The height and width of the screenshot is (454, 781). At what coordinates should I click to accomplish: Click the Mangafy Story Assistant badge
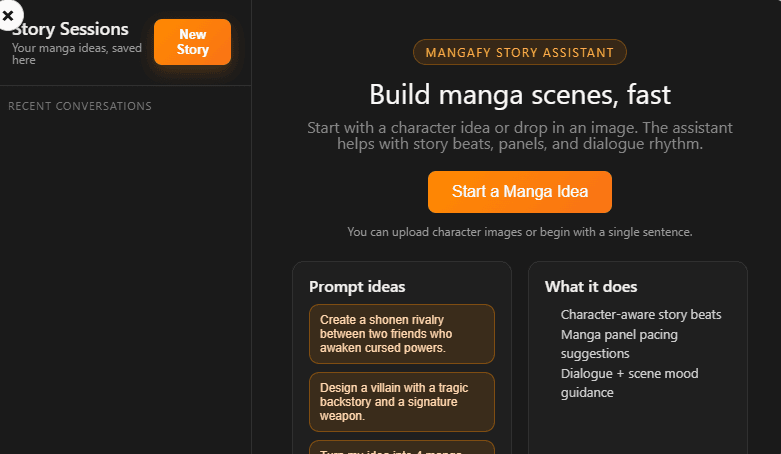pos(519,53)
